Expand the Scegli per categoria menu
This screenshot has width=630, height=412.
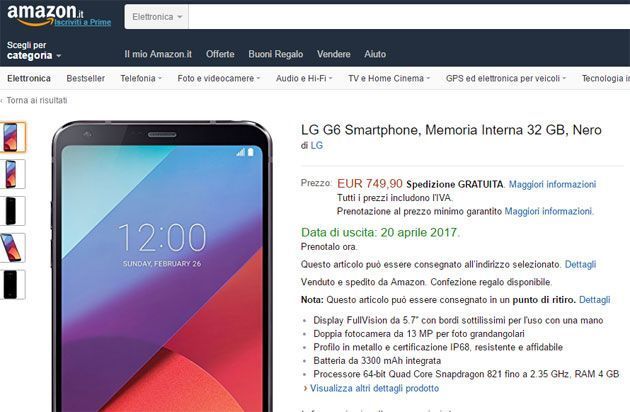(x=34, y=51)
